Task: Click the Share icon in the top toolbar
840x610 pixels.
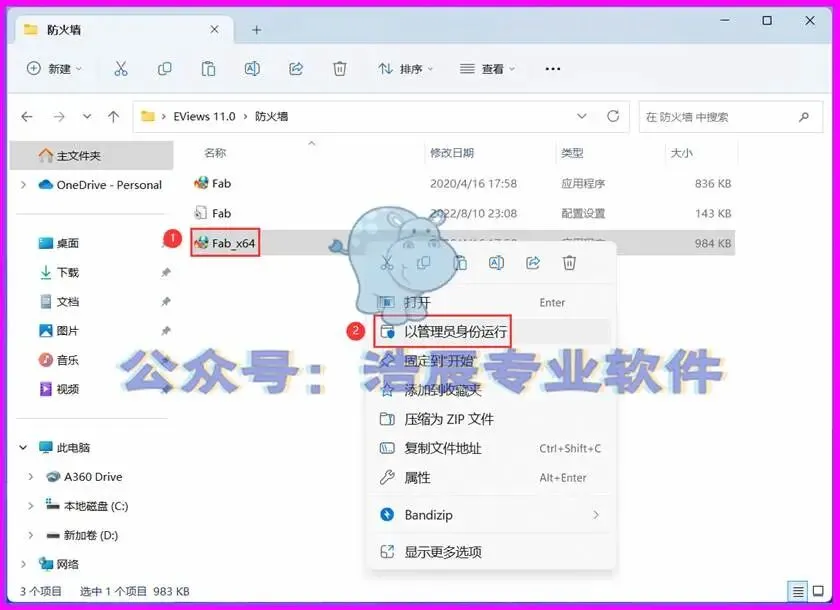Action: click(x=296, y=69)
